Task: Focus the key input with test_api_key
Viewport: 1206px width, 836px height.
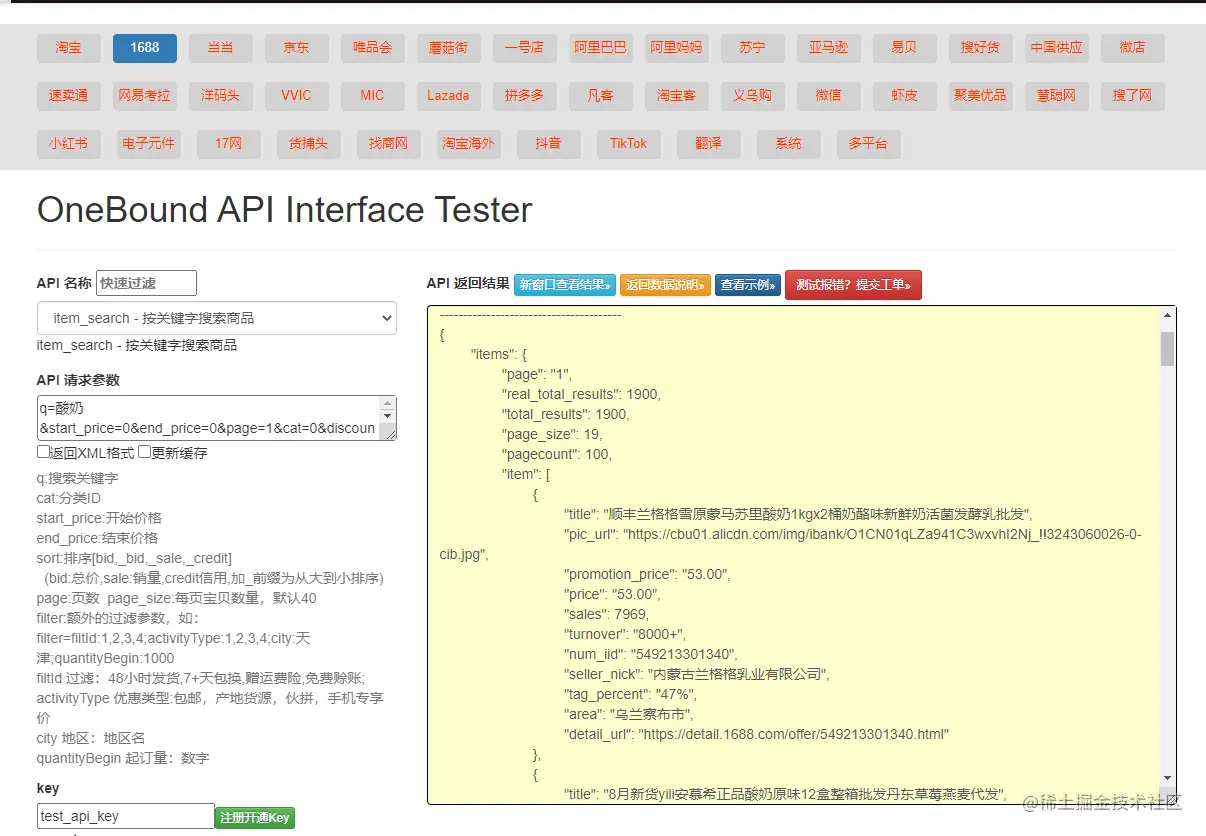Action: pyautogui.click(x=126, y=816)
